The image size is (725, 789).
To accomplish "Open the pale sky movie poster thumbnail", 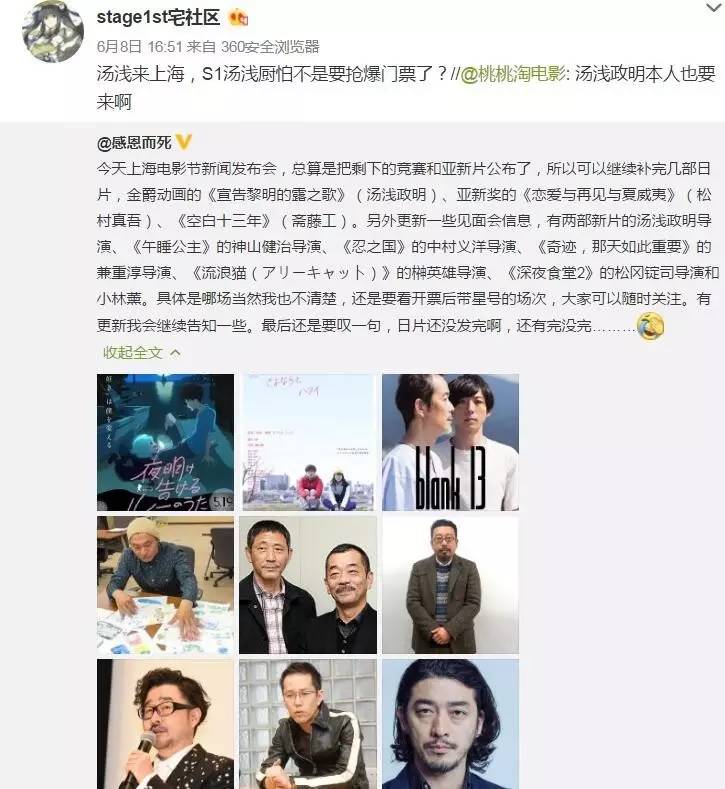I will click(308, 442).
